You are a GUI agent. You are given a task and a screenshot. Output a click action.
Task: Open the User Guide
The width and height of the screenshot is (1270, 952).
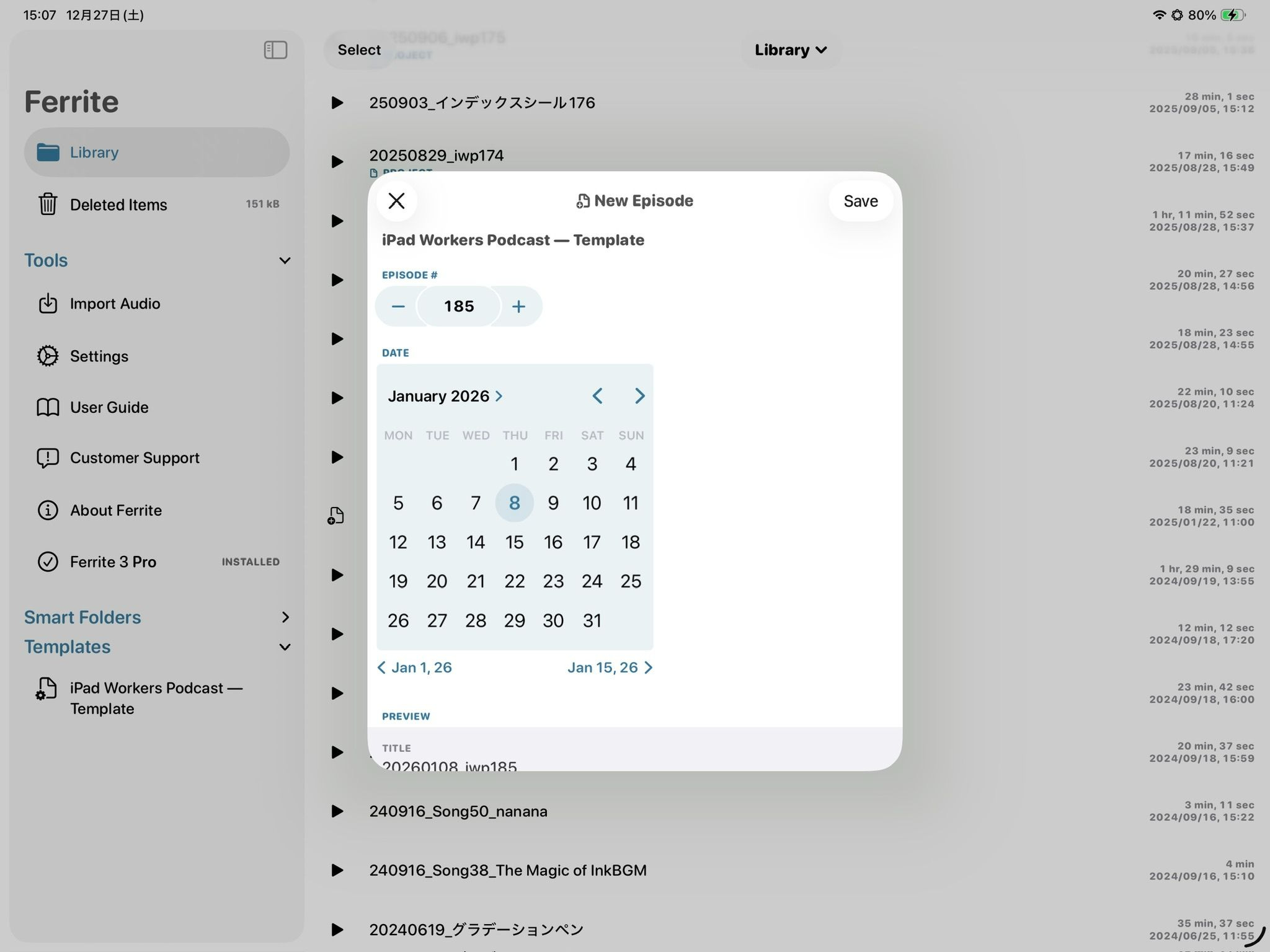(x=109, y=407)
